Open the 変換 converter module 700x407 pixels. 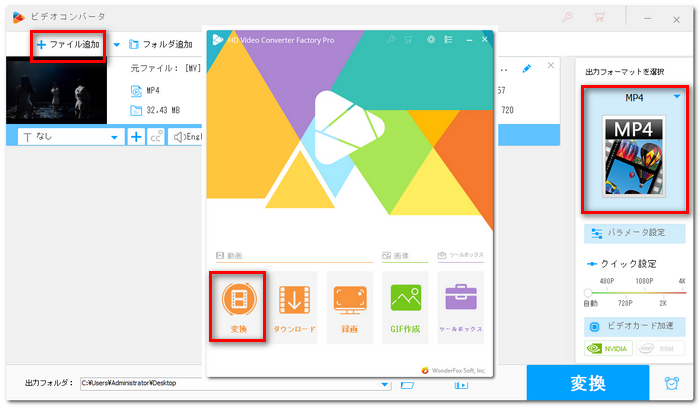click(x=238, y=307)
